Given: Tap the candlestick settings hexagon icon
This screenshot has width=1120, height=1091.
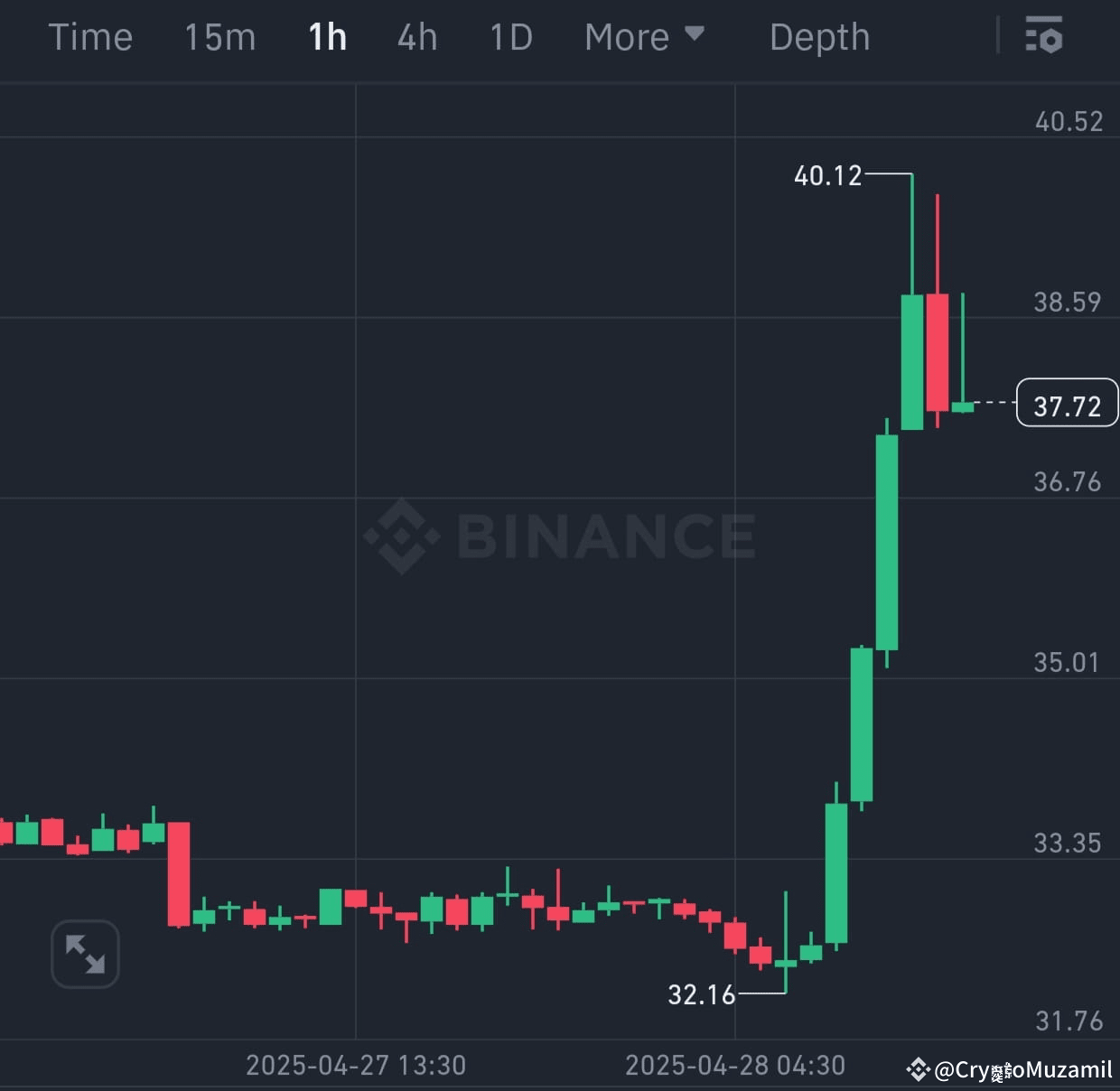Looking at the screenshot, I should point(1043,36).
